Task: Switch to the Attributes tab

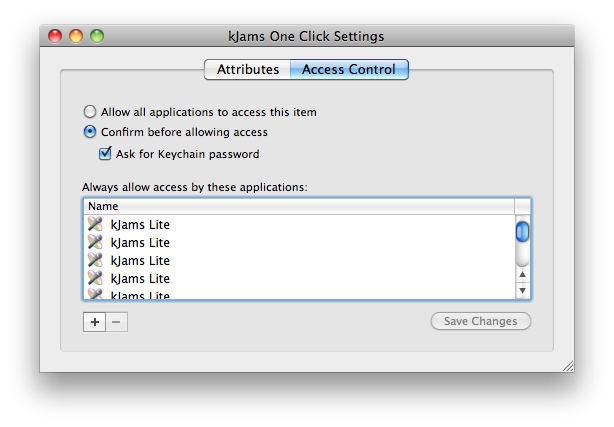Action: click(x=247, y=70)
